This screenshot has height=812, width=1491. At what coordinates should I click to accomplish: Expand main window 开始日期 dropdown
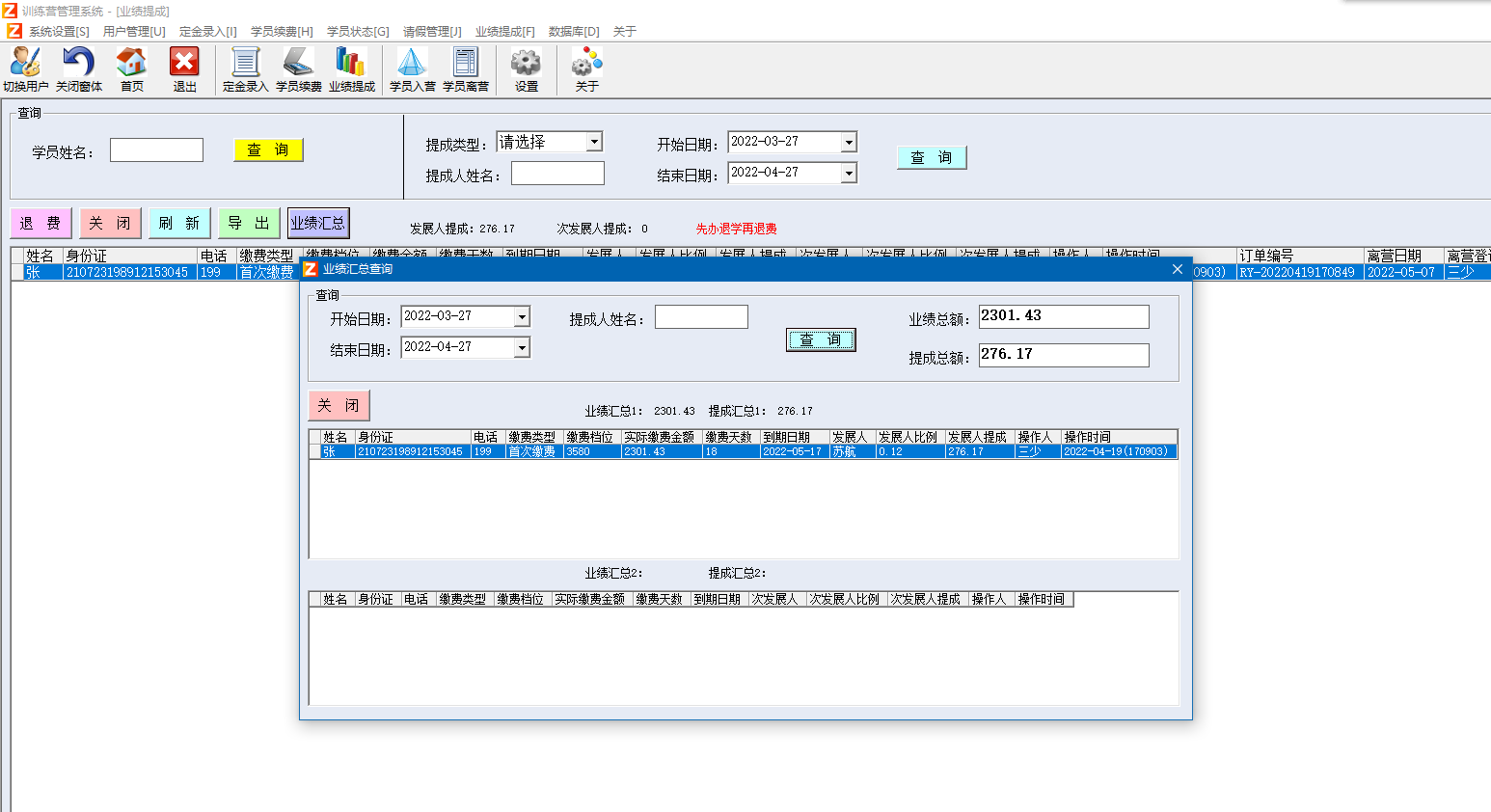(849, 142)
